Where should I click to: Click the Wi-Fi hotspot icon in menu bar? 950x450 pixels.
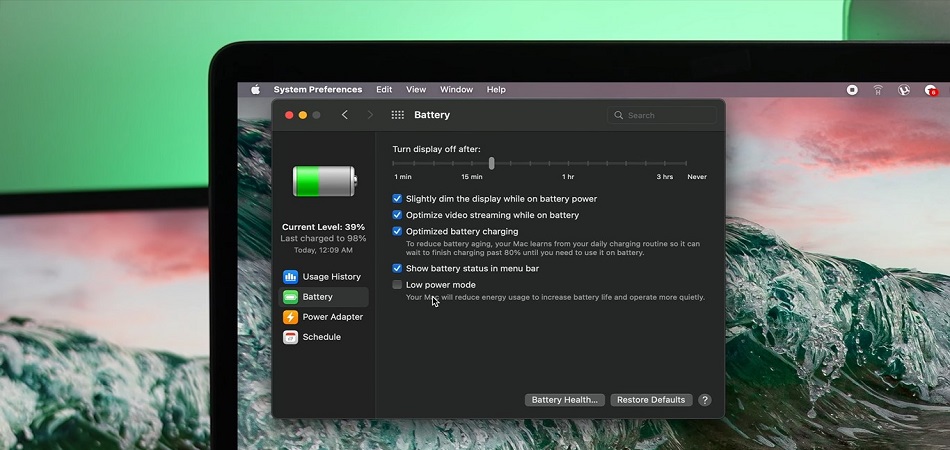(878, 90)
